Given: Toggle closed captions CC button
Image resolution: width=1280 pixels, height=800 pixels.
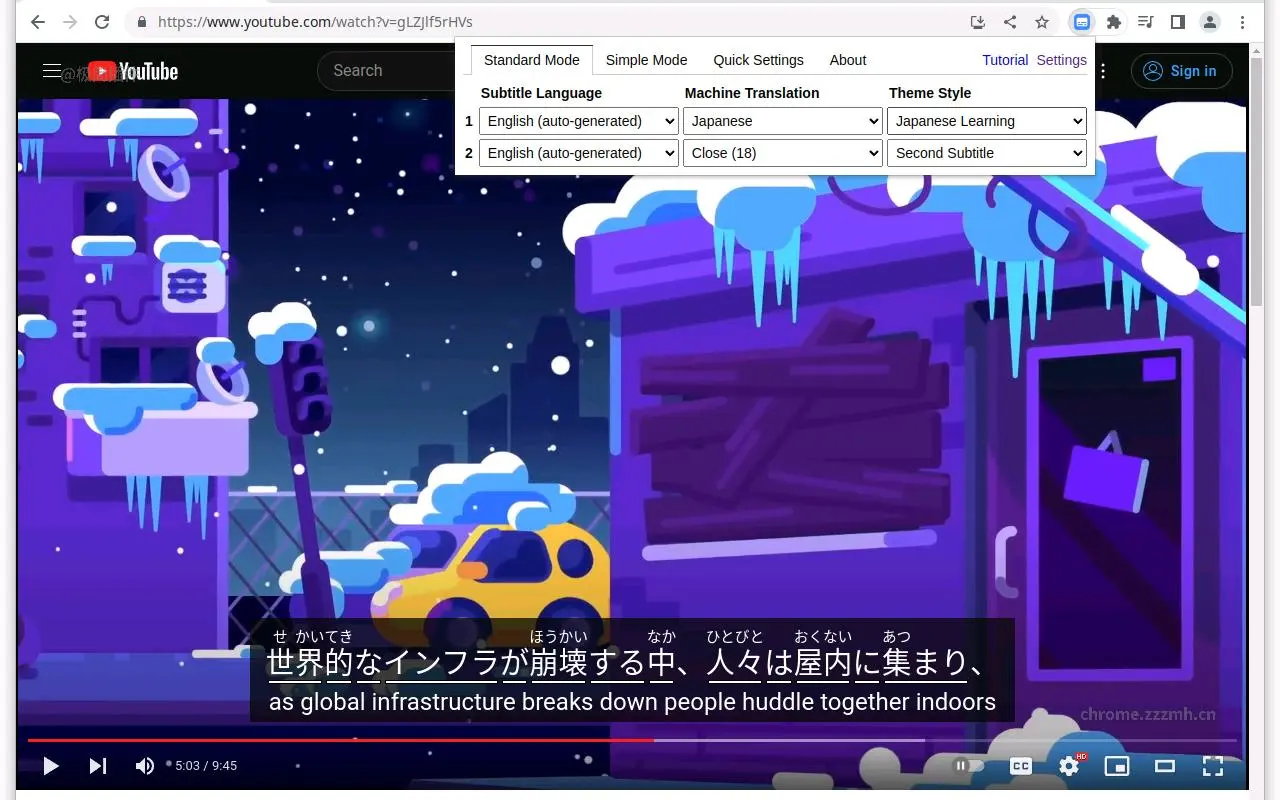Looking at the screenshot, I should click(1021, 766).
